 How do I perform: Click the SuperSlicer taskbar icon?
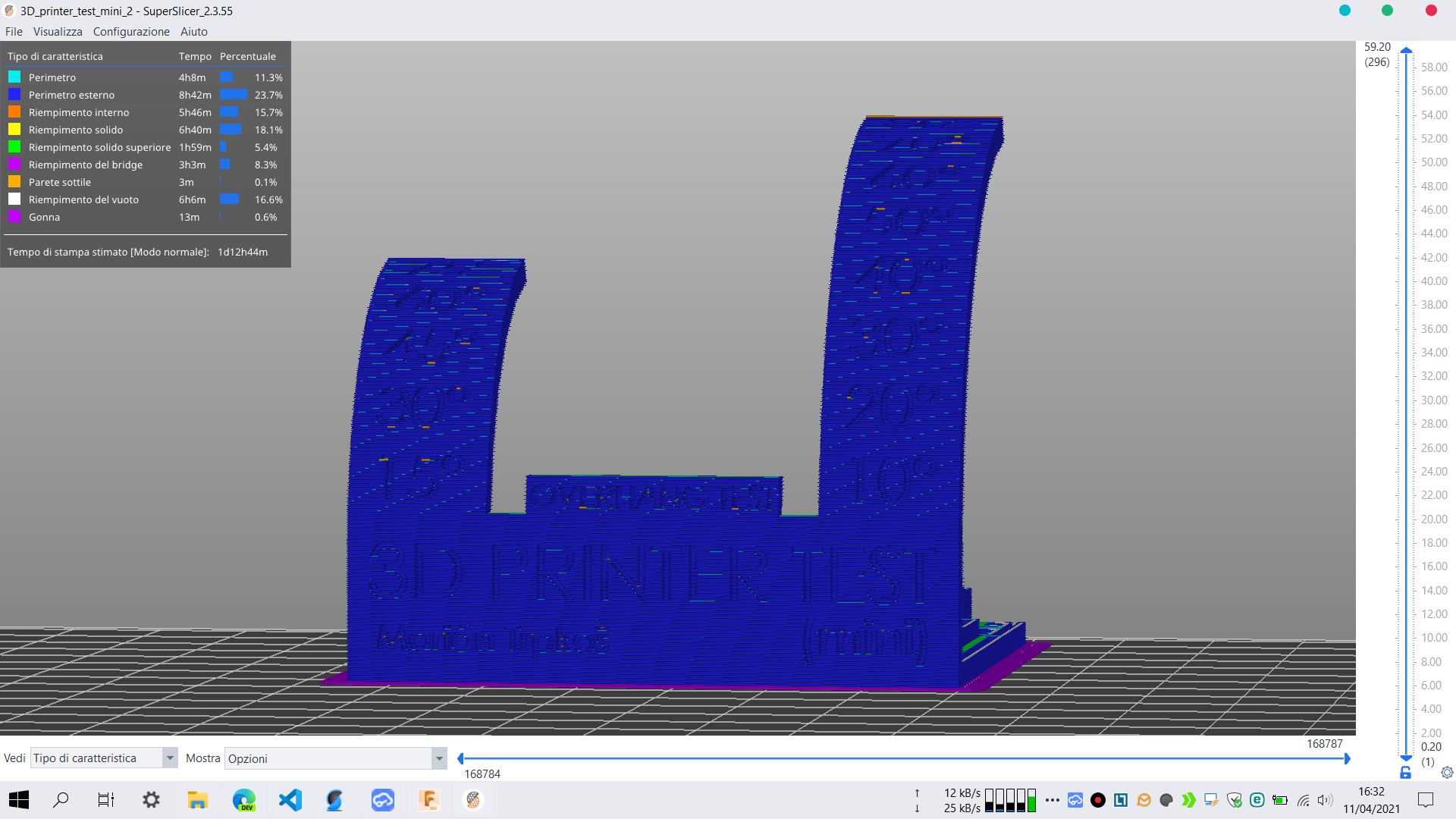pos(473,800)
